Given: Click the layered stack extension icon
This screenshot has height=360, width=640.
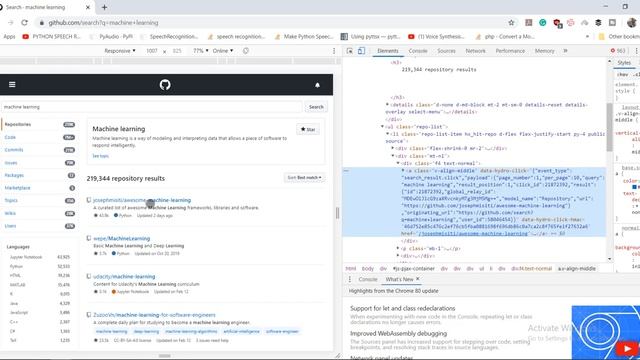Looking at the screenshot, I should (598, 23).
